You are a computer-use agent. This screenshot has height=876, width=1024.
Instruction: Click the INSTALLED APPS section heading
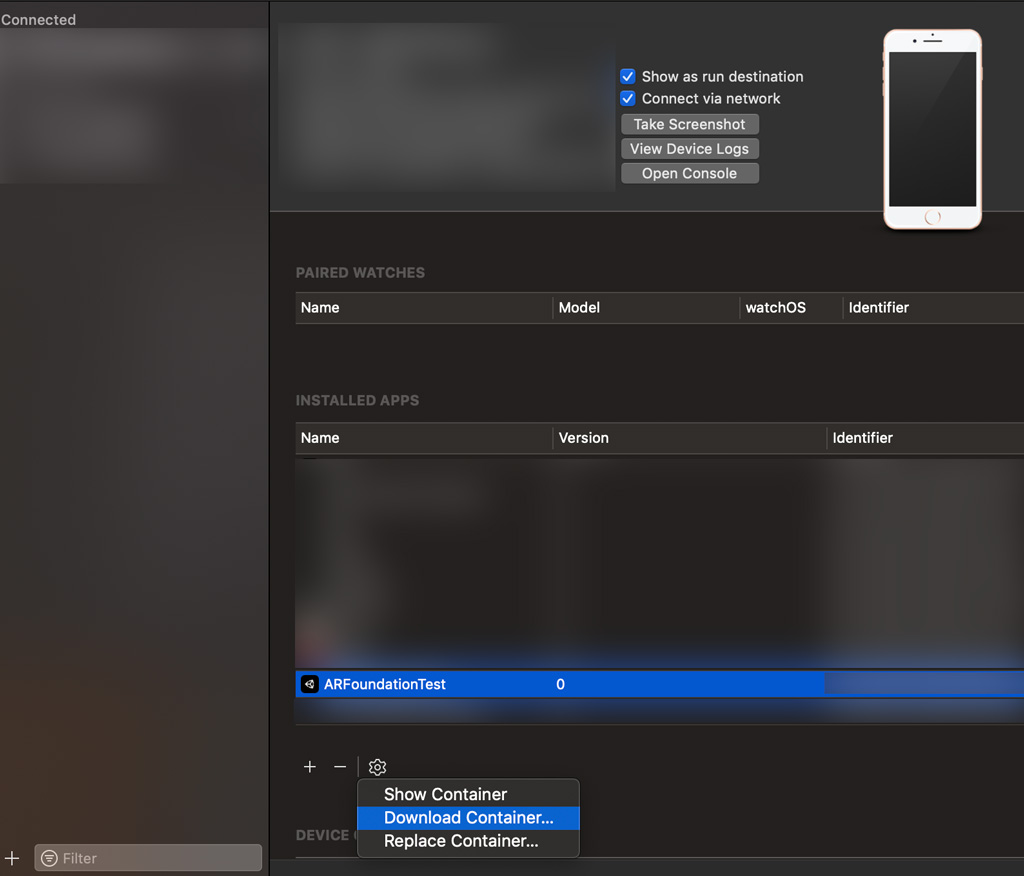pyautogui.click(x=357, y=400)
